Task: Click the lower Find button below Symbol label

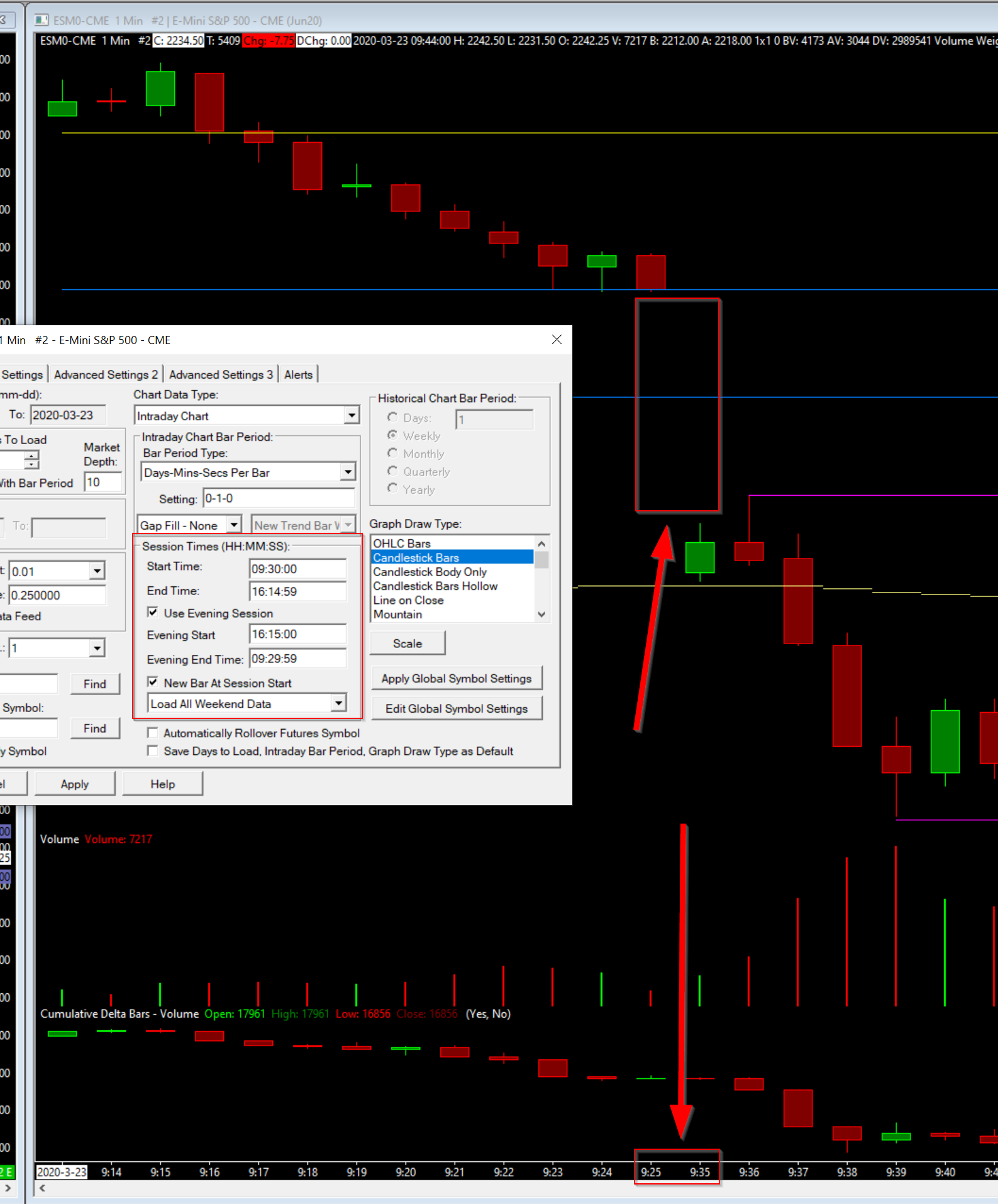Action: pos(95,728)
